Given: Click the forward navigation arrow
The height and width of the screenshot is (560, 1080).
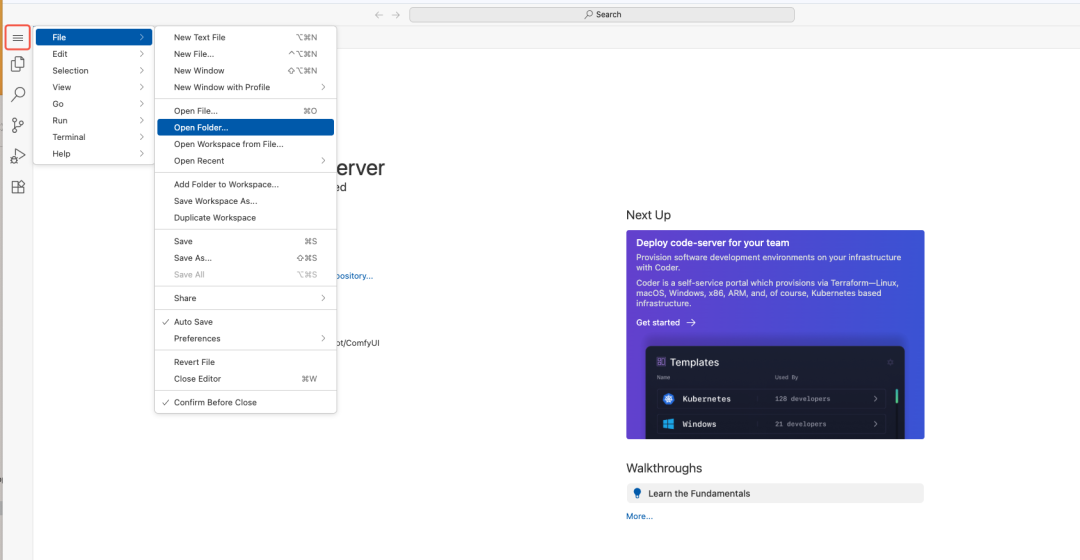Looking at the screenshot, I should tap(396, 14).
